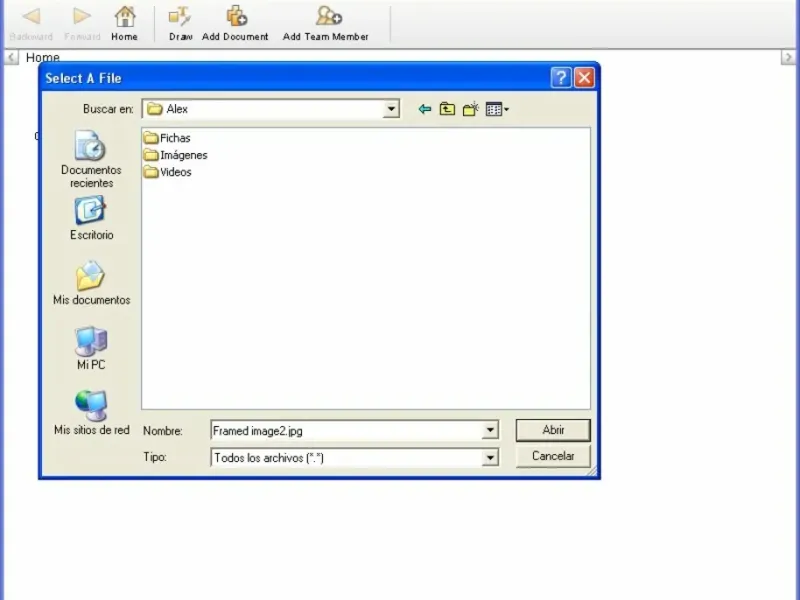Click the Abrir button
The image size is (800, 600).
click(x=553, y=430)
